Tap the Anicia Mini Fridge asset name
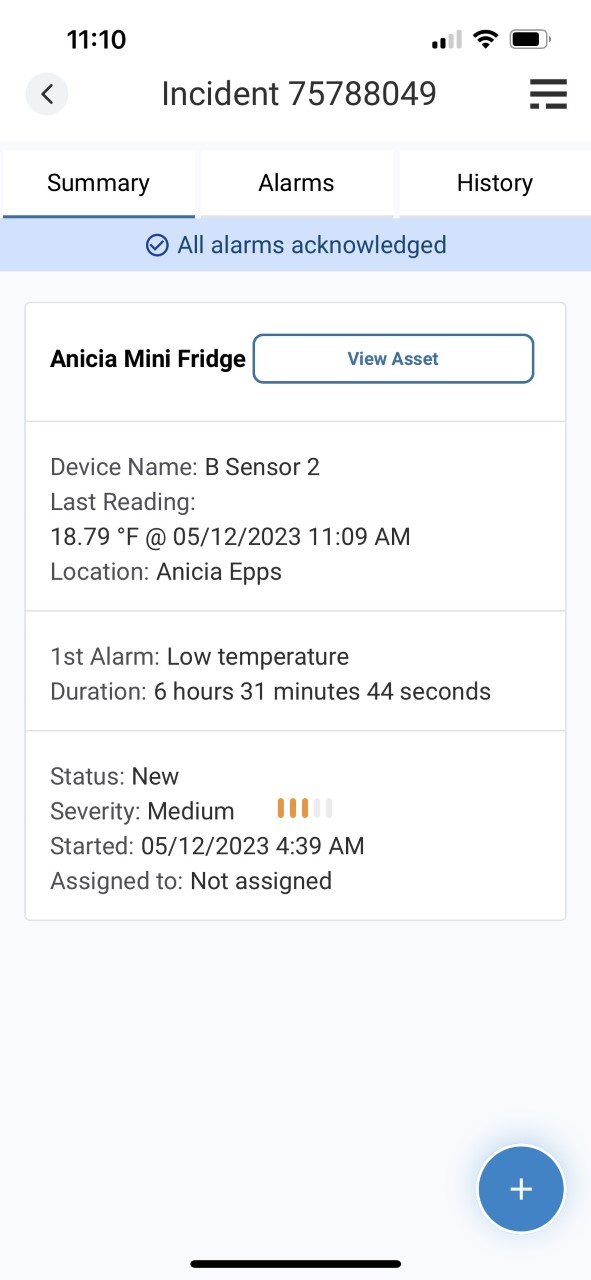 click(x=147, y=358)
